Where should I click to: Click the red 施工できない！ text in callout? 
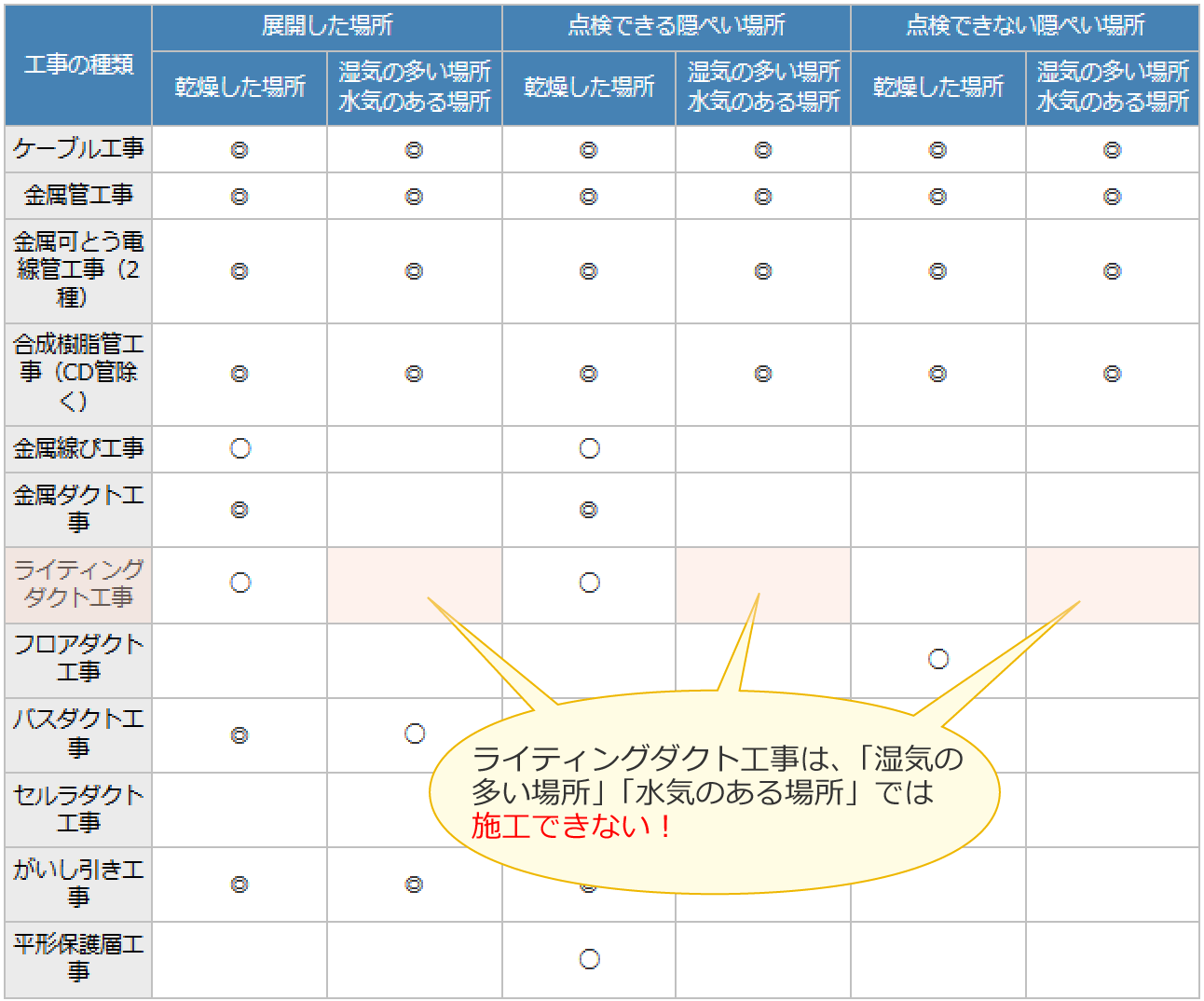point(570,827)
